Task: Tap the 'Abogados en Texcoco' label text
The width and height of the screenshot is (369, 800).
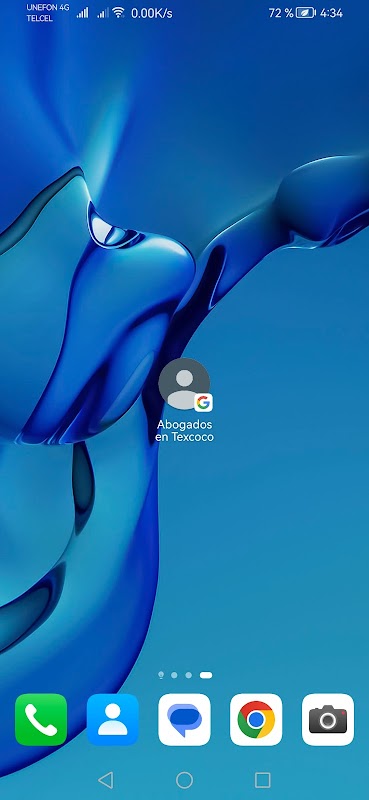Action: pos(184,431)
